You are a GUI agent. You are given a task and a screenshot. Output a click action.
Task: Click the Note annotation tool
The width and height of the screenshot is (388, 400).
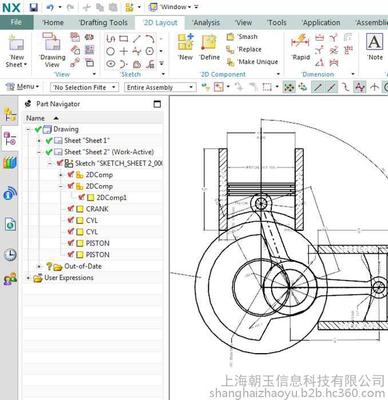click(375, 47)
